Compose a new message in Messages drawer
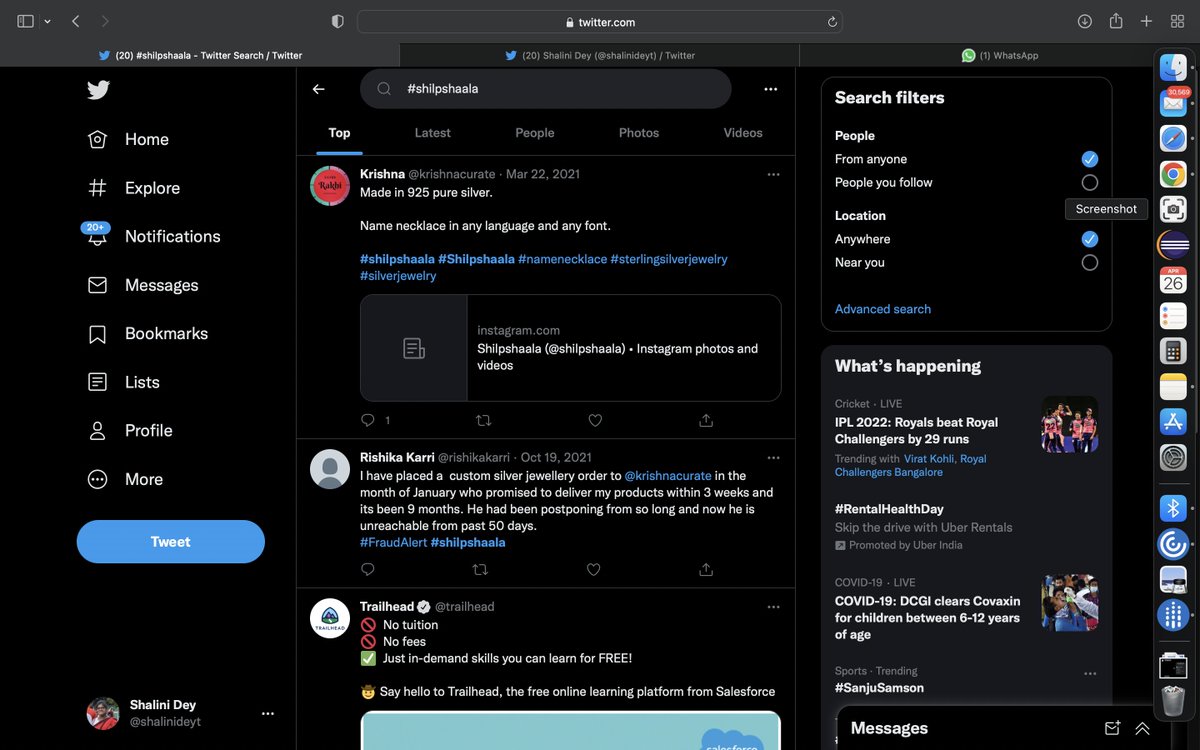Viewport: 1200px width, 750px height. (1113, 728)
